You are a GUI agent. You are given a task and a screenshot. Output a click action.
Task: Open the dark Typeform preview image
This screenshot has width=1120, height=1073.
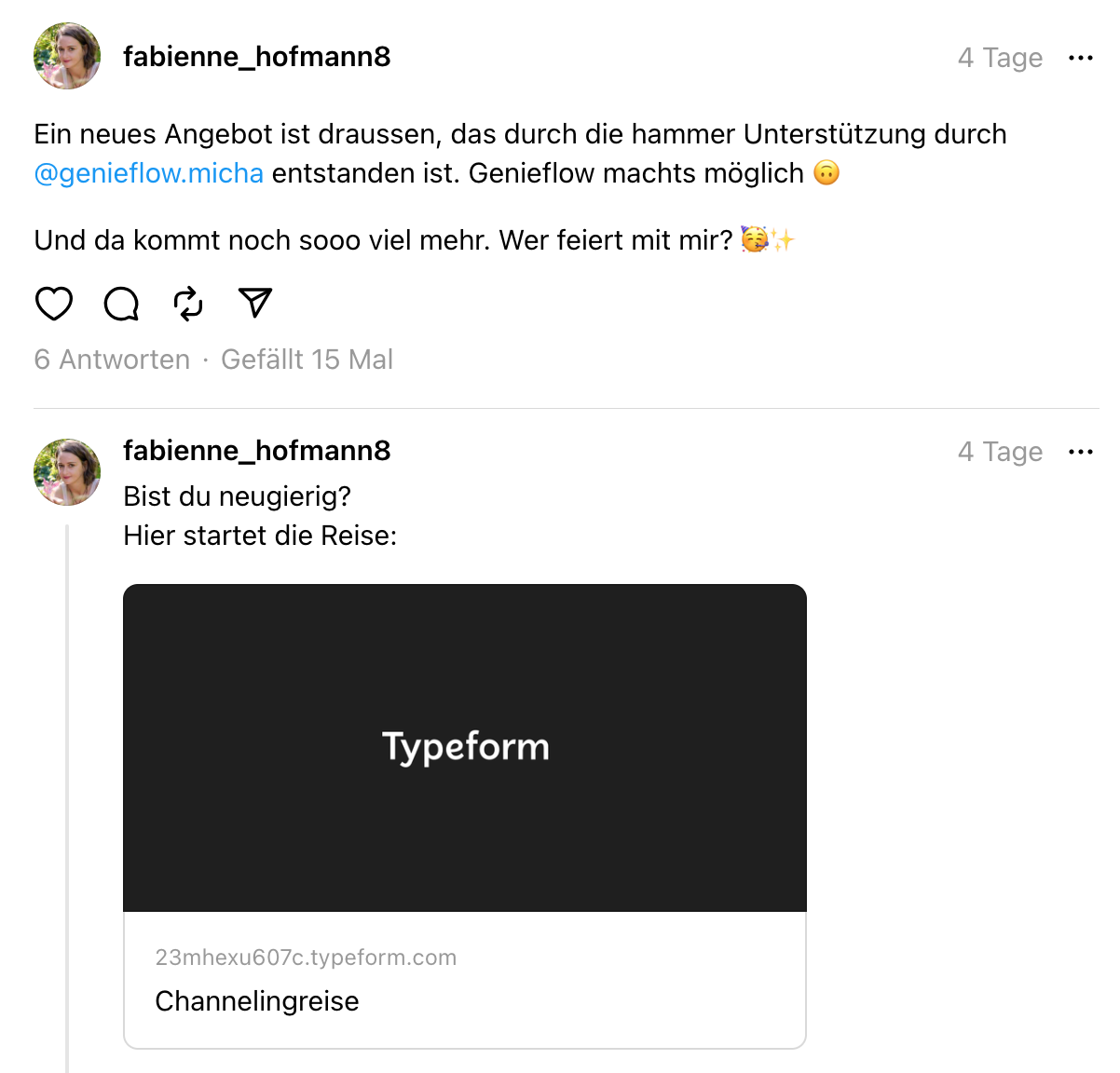[x=465, y=748]
